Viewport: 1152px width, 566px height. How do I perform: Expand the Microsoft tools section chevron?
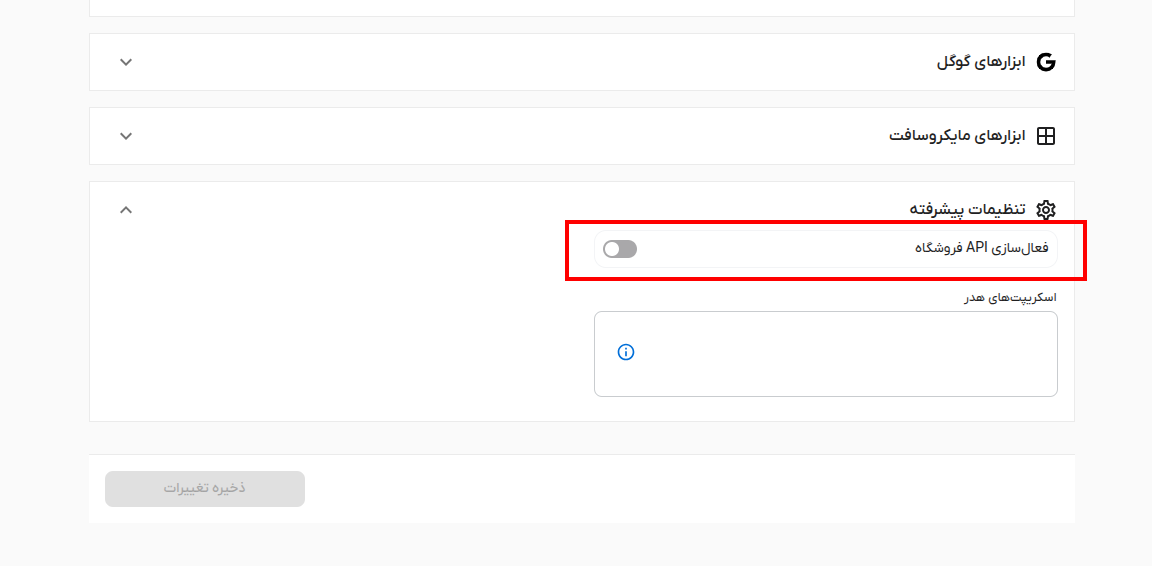(126, 136)
